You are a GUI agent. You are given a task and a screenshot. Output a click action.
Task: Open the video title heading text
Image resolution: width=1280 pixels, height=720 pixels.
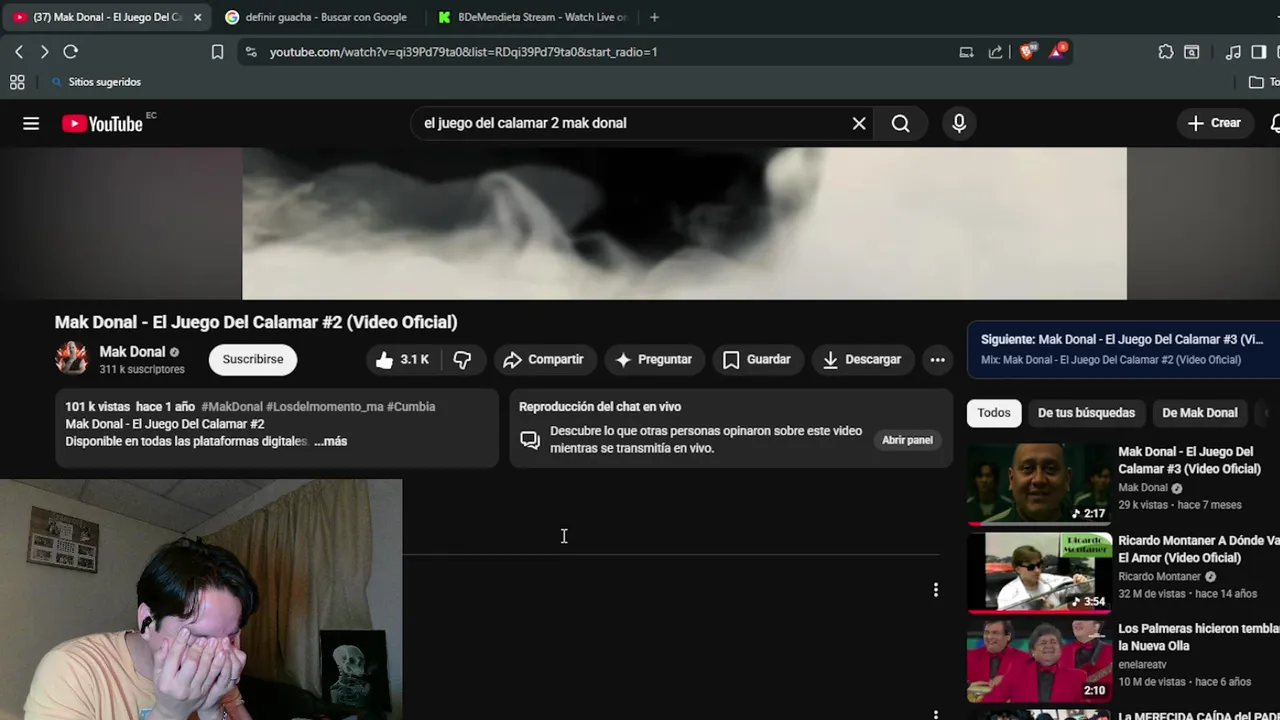point(256,322)
